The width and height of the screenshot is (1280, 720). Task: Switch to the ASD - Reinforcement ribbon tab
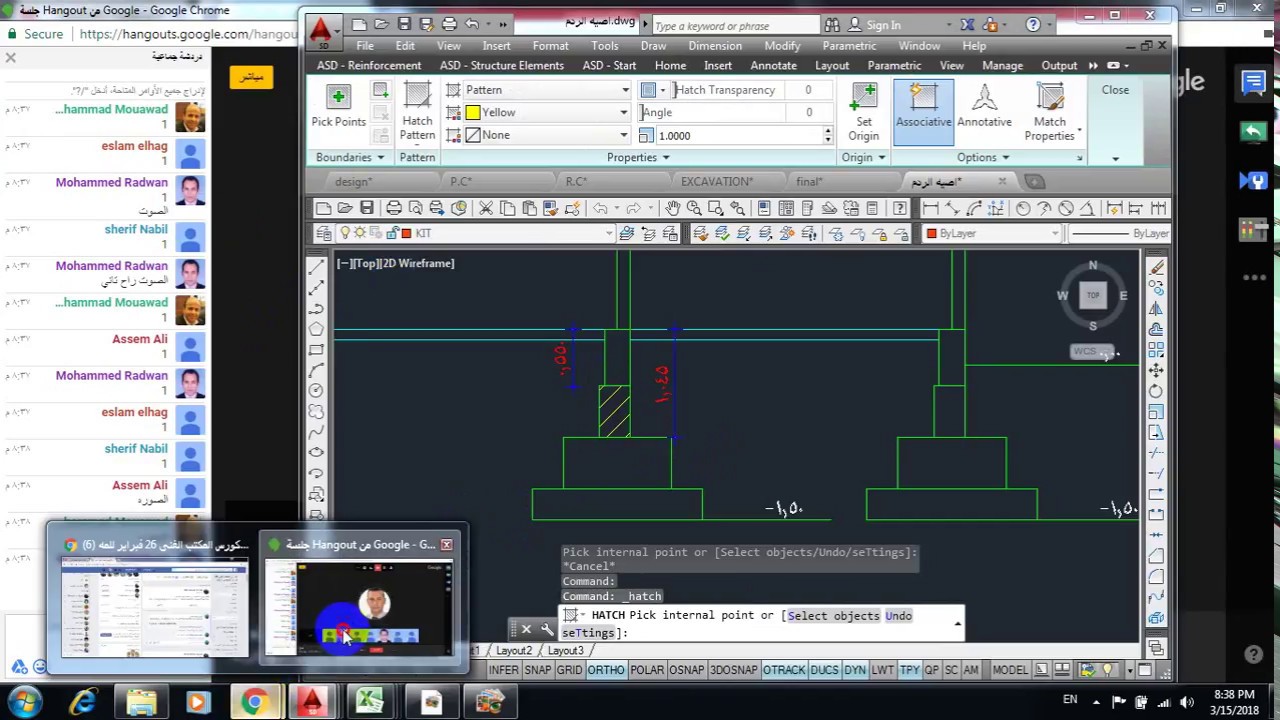click(x=369, y=65)
